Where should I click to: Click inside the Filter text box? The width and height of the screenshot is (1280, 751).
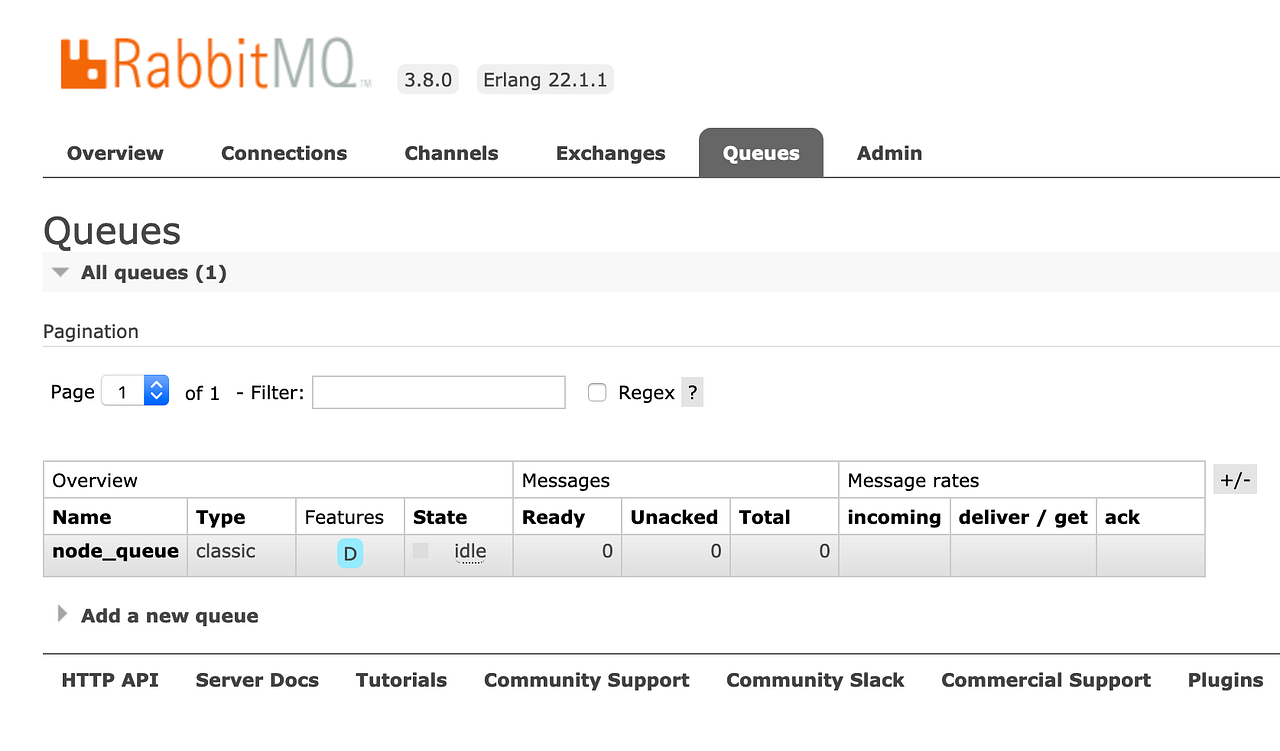(438, 391)
